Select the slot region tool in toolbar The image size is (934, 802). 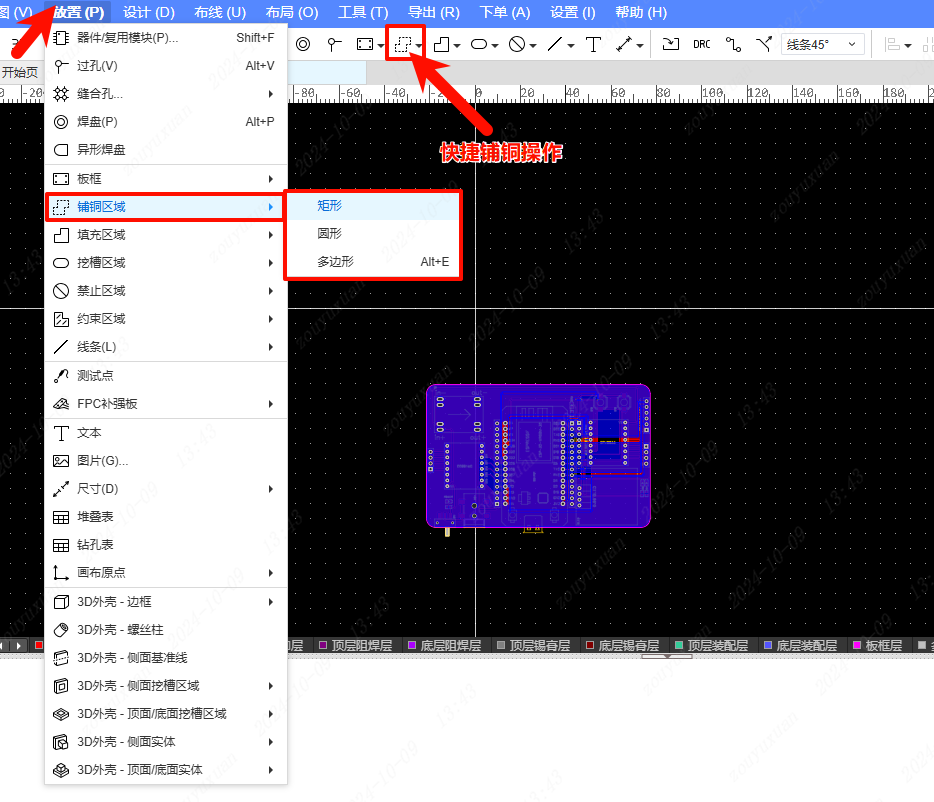click(479, 44)
